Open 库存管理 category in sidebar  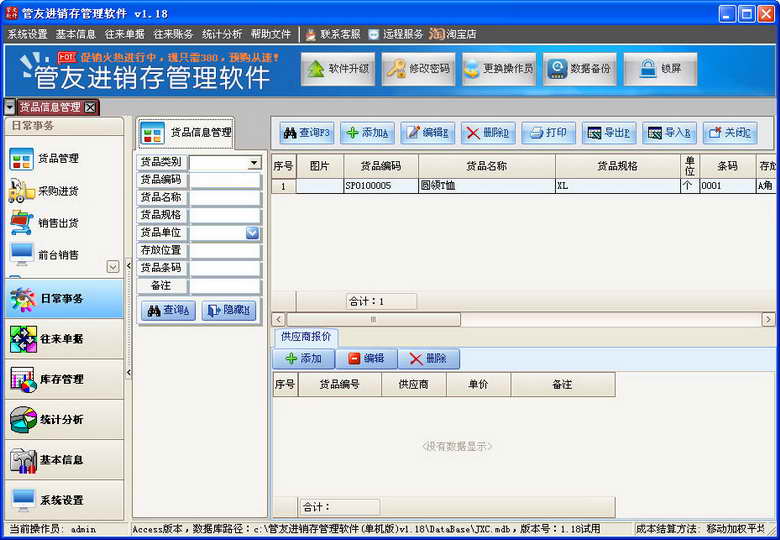[64, 379]
